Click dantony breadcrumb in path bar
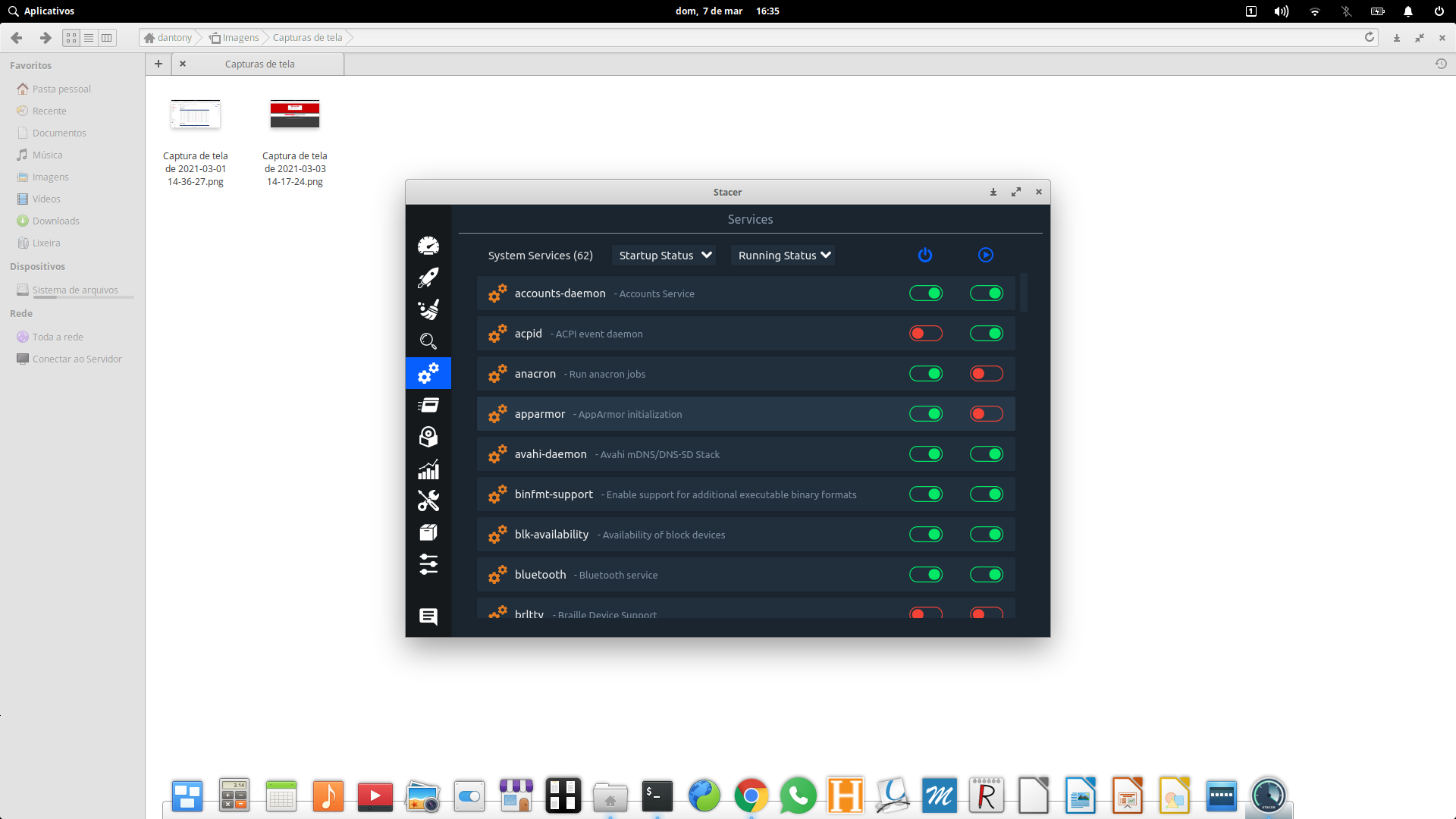Screen dimensions: 1456x819 pos(168,38)
